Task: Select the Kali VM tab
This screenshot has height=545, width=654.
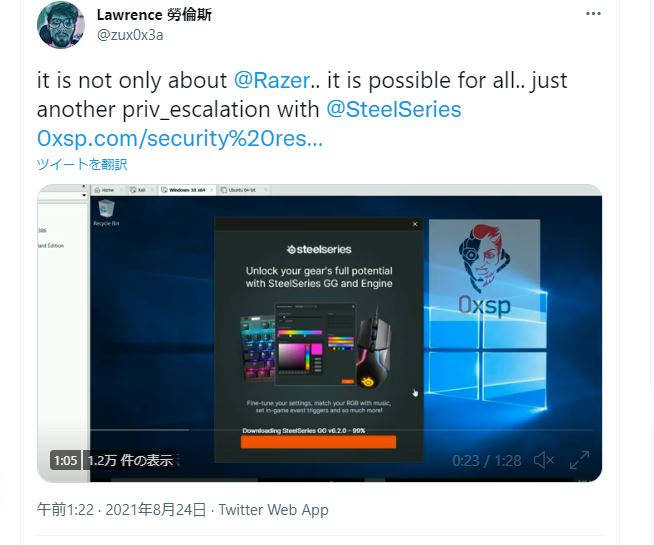Action: pos(139,190)
